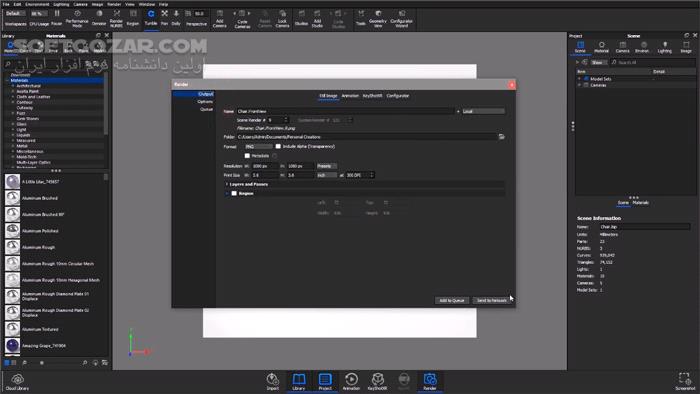Enable the Metadata checkbox
The width and height of the screenshot is (700, 394).
pyautogui.click(x=247, y=156)
